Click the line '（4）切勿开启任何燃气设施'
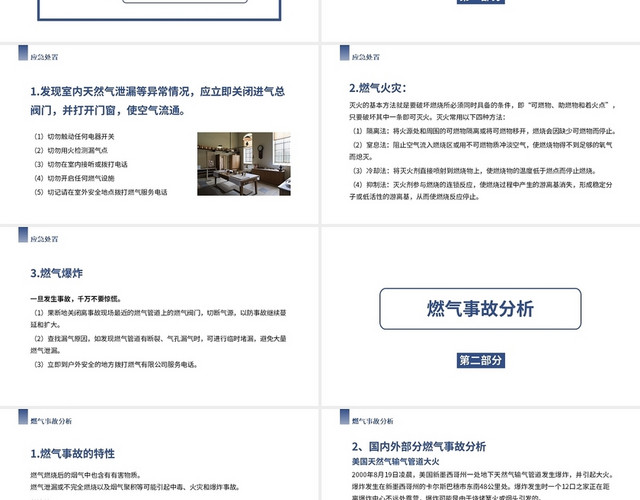Viewport: 640px width, 500px height. tap(74, 178)
